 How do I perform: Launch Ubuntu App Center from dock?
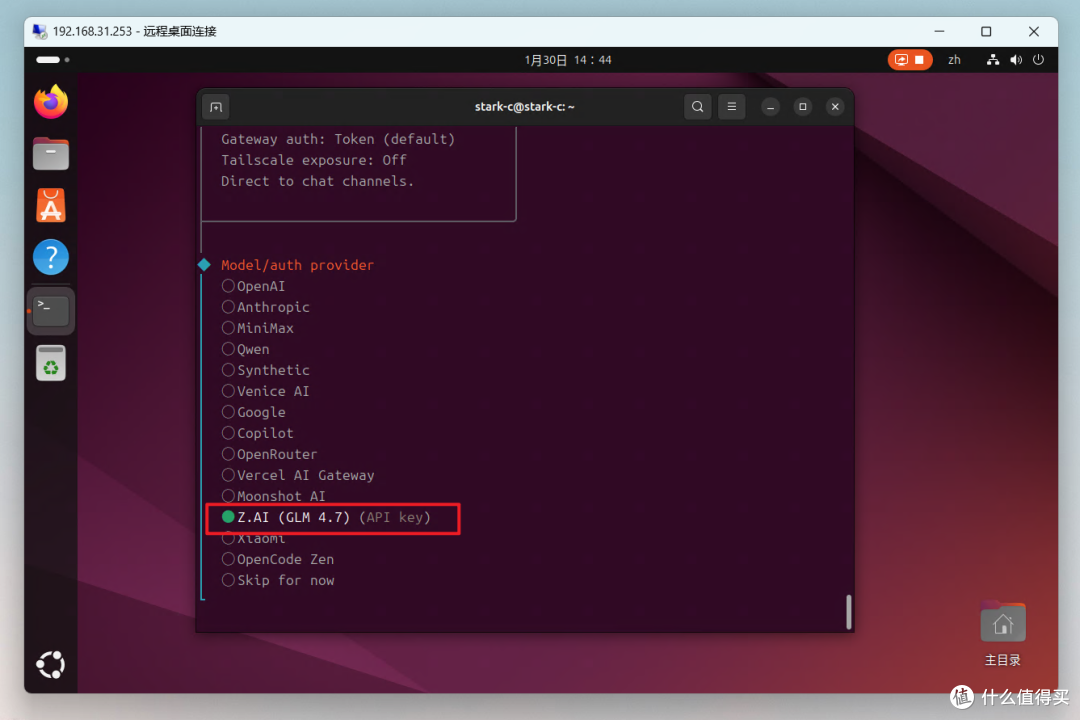[51, 205]
